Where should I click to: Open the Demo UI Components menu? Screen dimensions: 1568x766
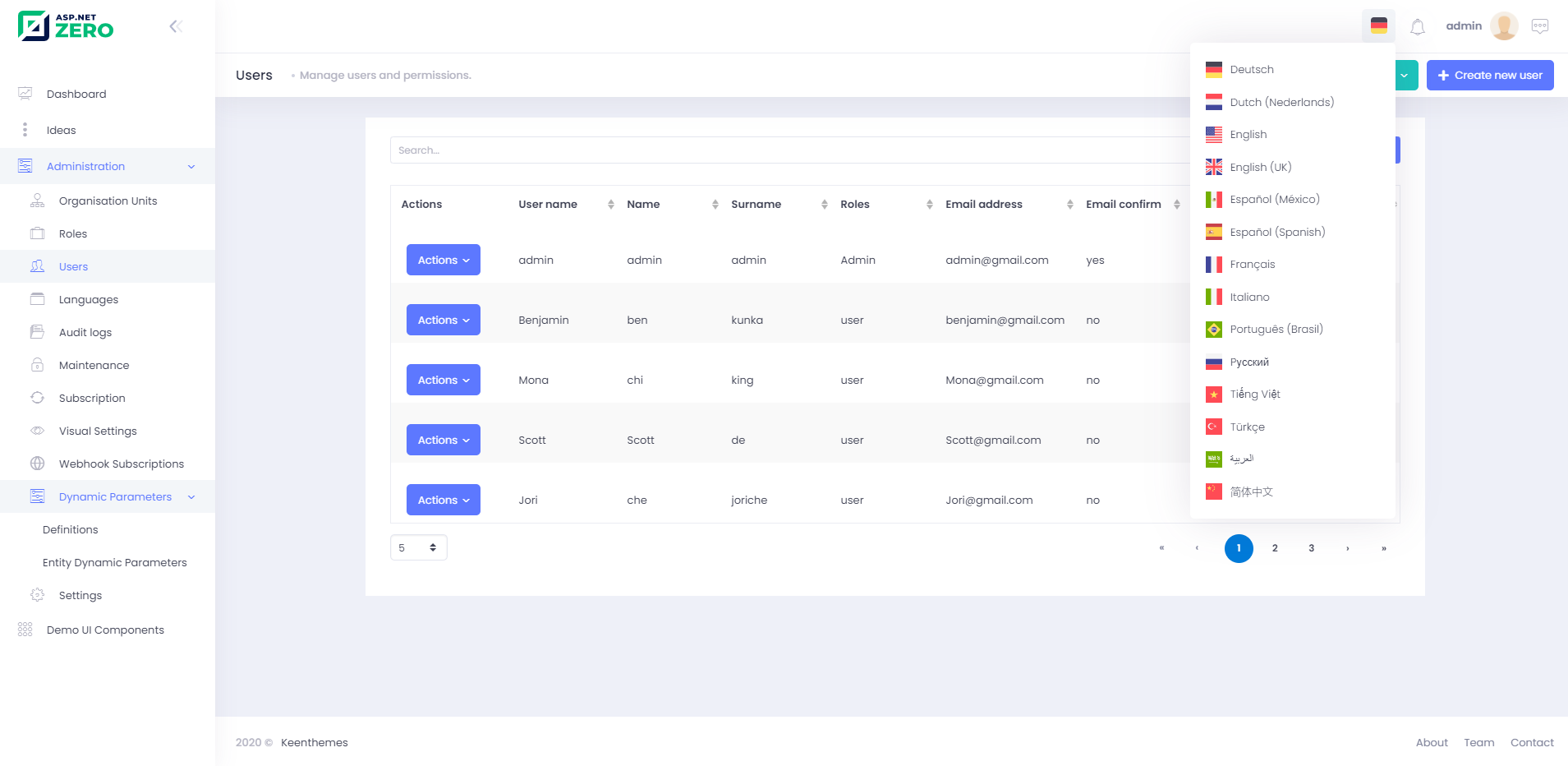pyautogui.click(x=104, y=630)
